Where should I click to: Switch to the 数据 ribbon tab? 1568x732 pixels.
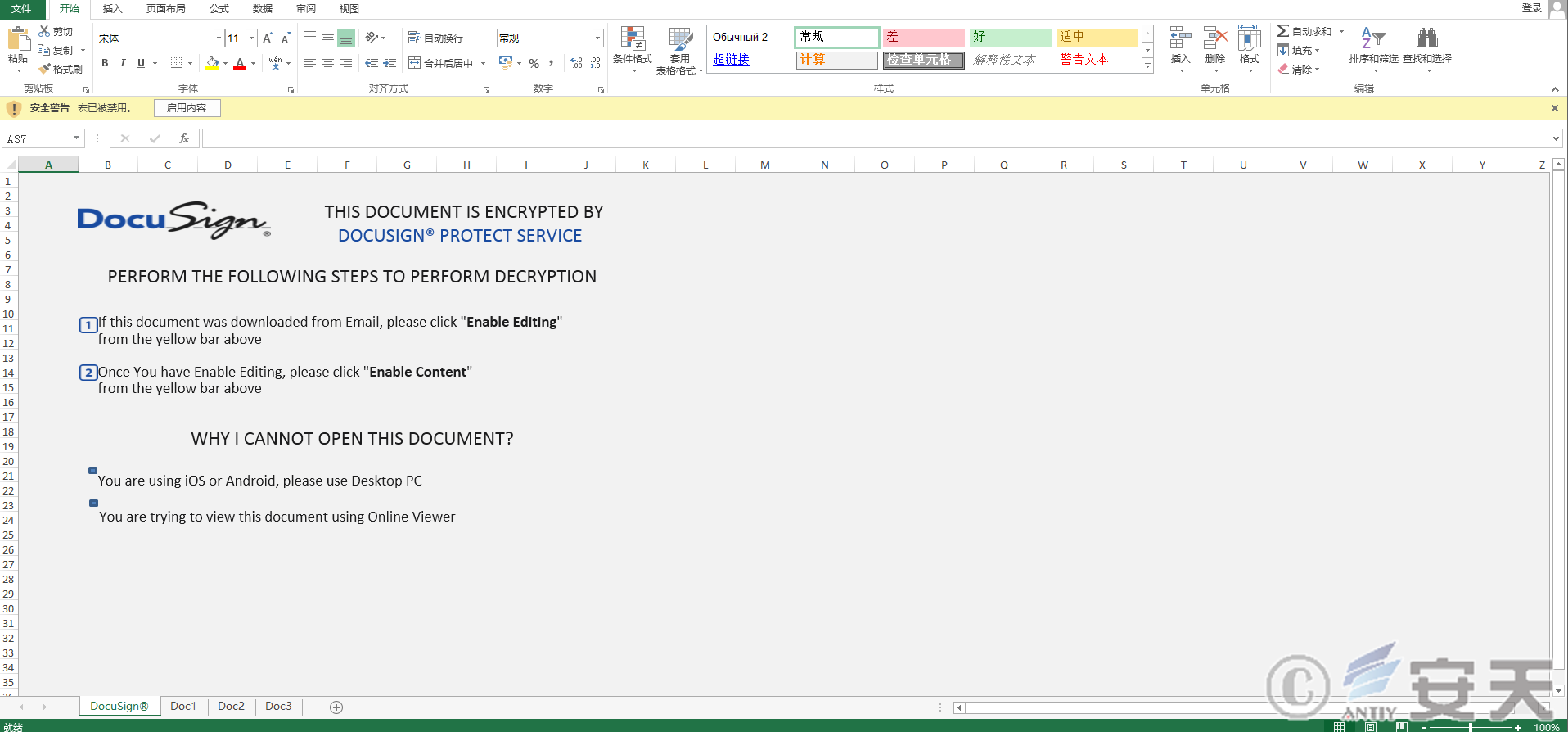(x=263, y=9)
